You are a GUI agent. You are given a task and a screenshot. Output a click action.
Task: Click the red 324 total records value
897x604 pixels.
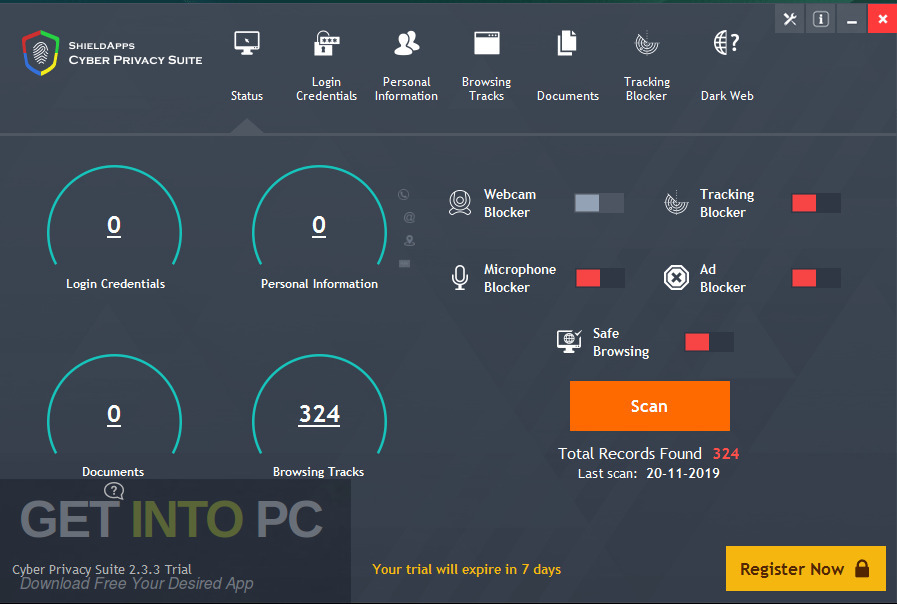click(726, 454)
